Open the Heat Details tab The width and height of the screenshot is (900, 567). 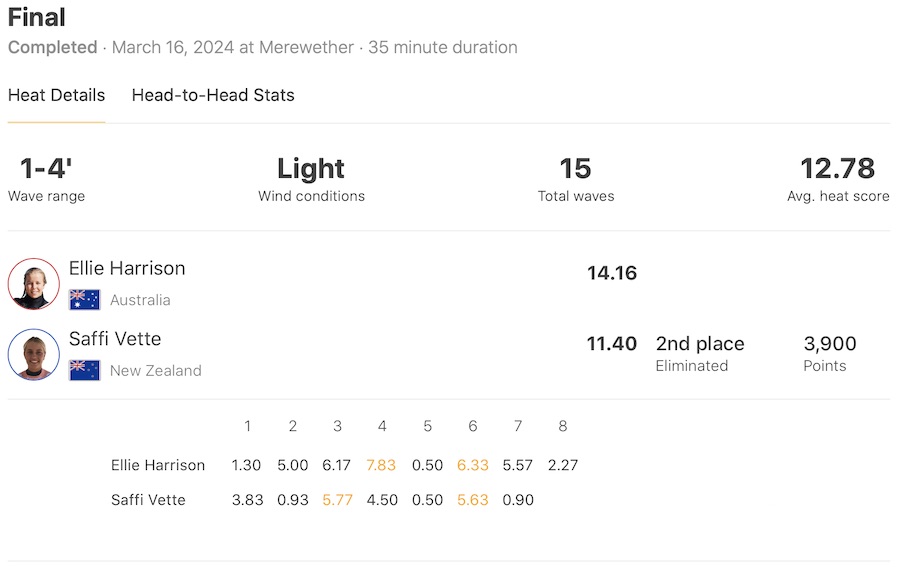click(56, 96)
